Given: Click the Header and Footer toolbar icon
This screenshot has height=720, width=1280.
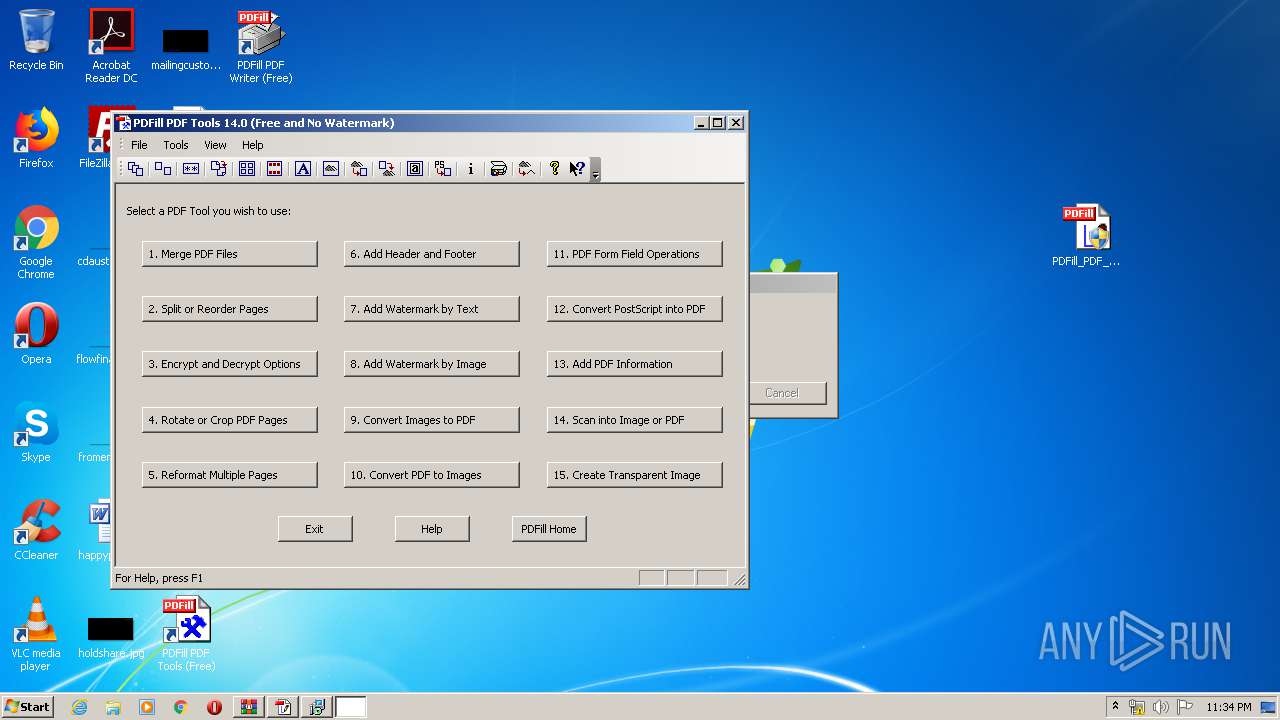Looking at the screenshot, I should 274,169.
